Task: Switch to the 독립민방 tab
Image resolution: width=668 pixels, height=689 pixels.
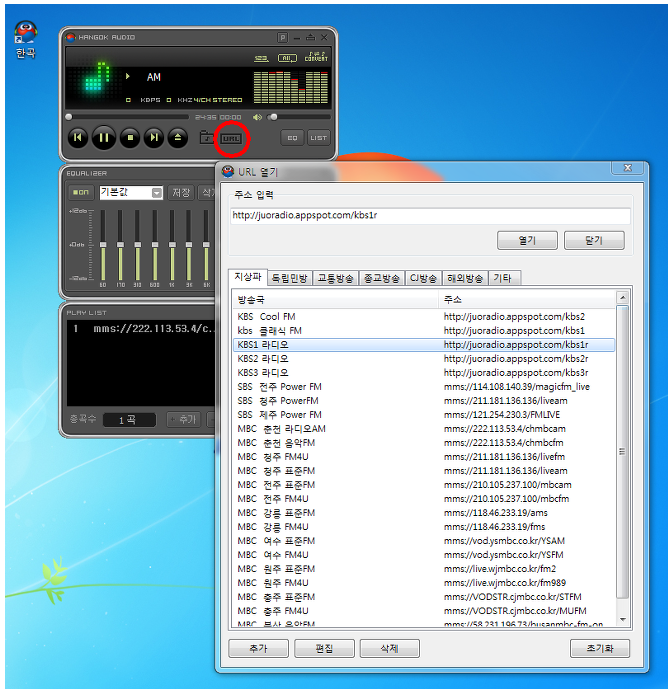Action: 290,278
